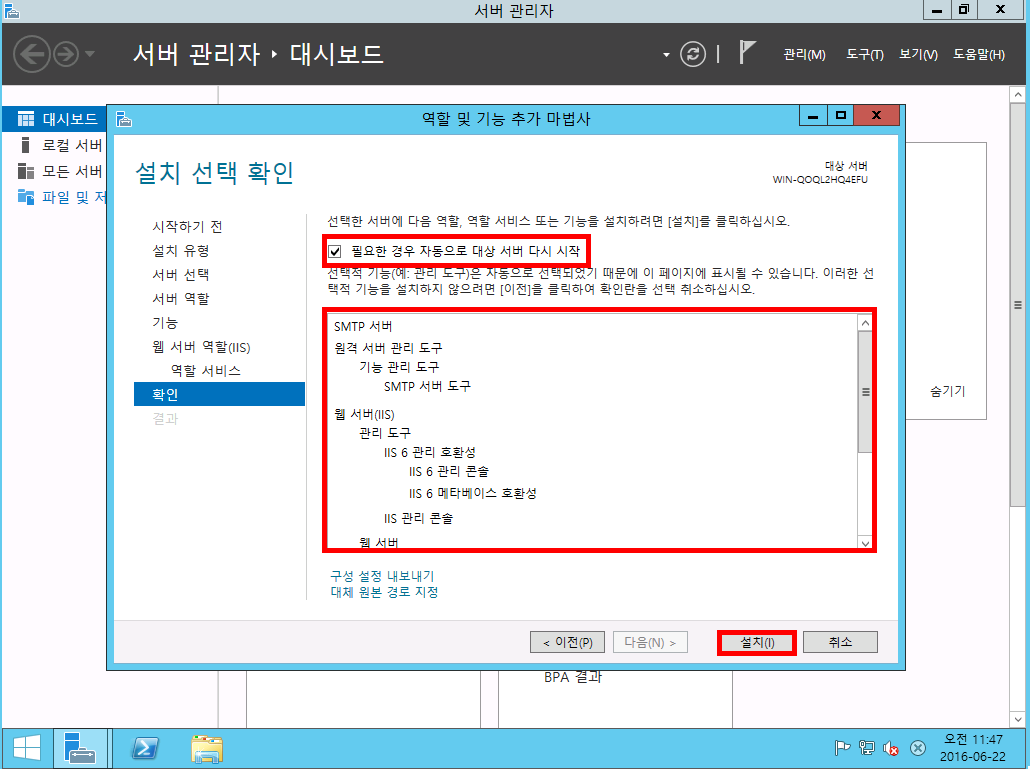
Task: Go to the 서버 역할 wizard step
Action: coord(181,299)
